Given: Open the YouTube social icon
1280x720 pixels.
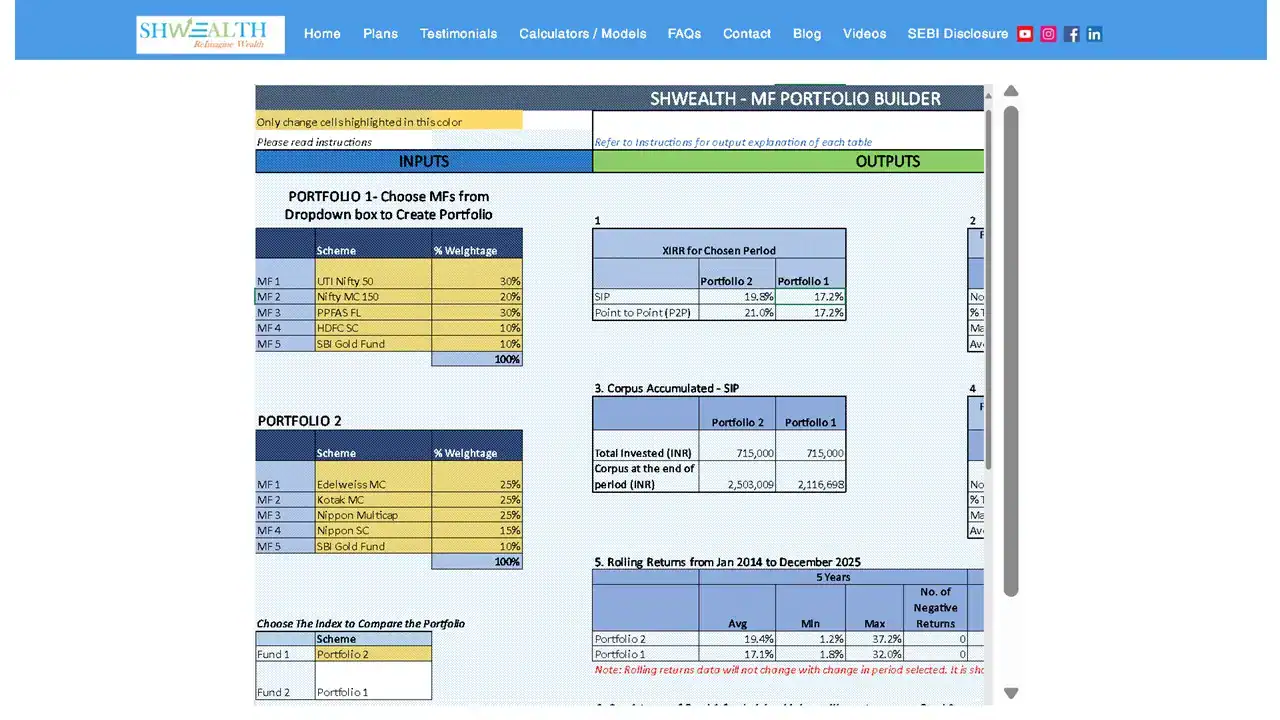Looking at the screenshot, I should (x=1025, y=34).
